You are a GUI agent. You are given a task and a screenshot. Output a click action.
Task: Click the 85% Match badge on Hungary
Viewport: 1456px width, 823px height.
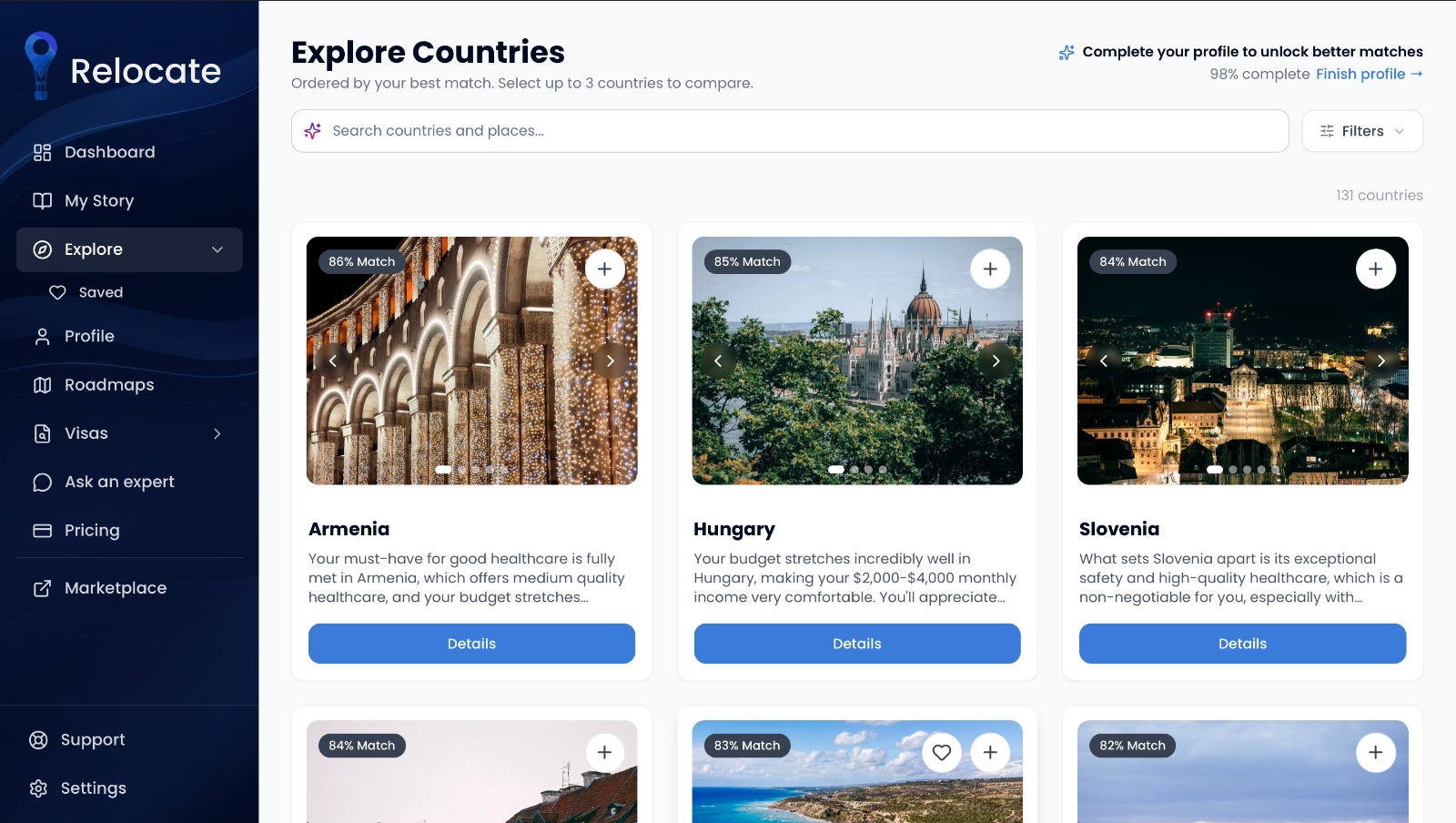[x=747, y=261]
